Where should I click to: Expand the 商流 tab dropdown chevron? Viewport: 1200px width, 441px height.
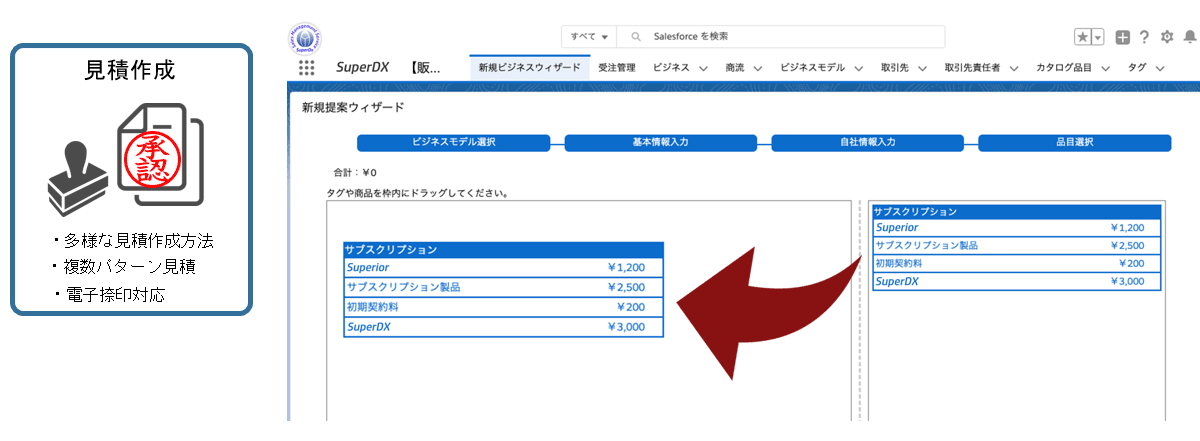point(757,68)
